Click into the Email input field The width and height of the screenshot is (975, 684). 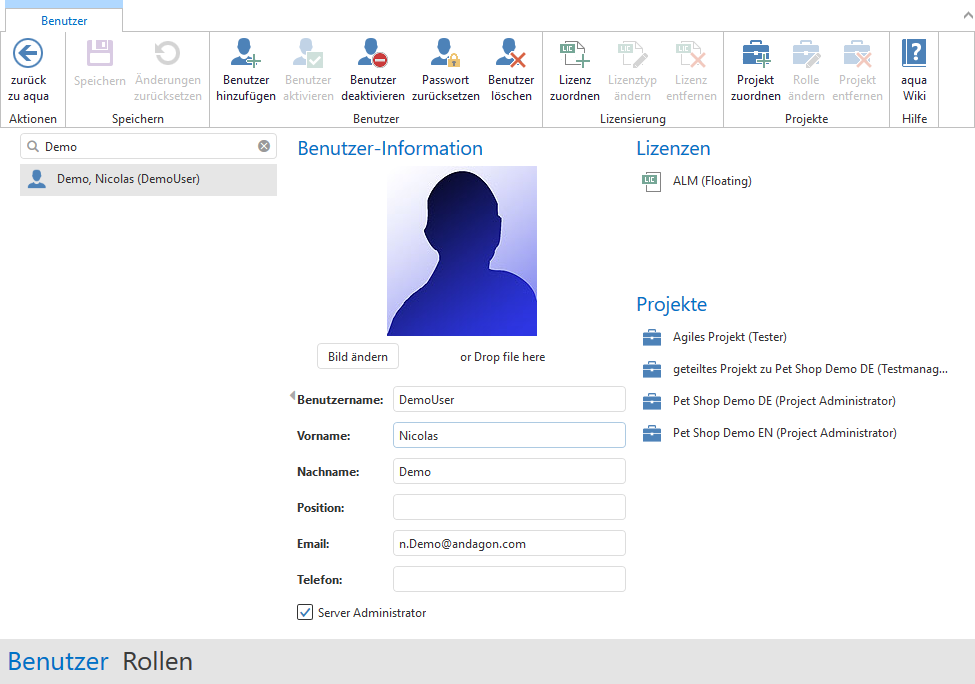point(508,543)
